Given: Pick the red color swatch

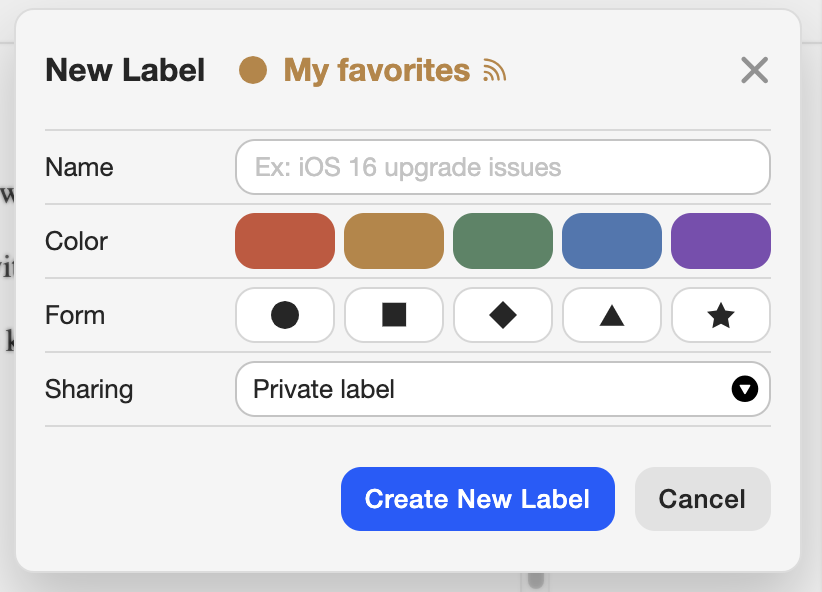Looking at the screenshot, I should (285, 241).
